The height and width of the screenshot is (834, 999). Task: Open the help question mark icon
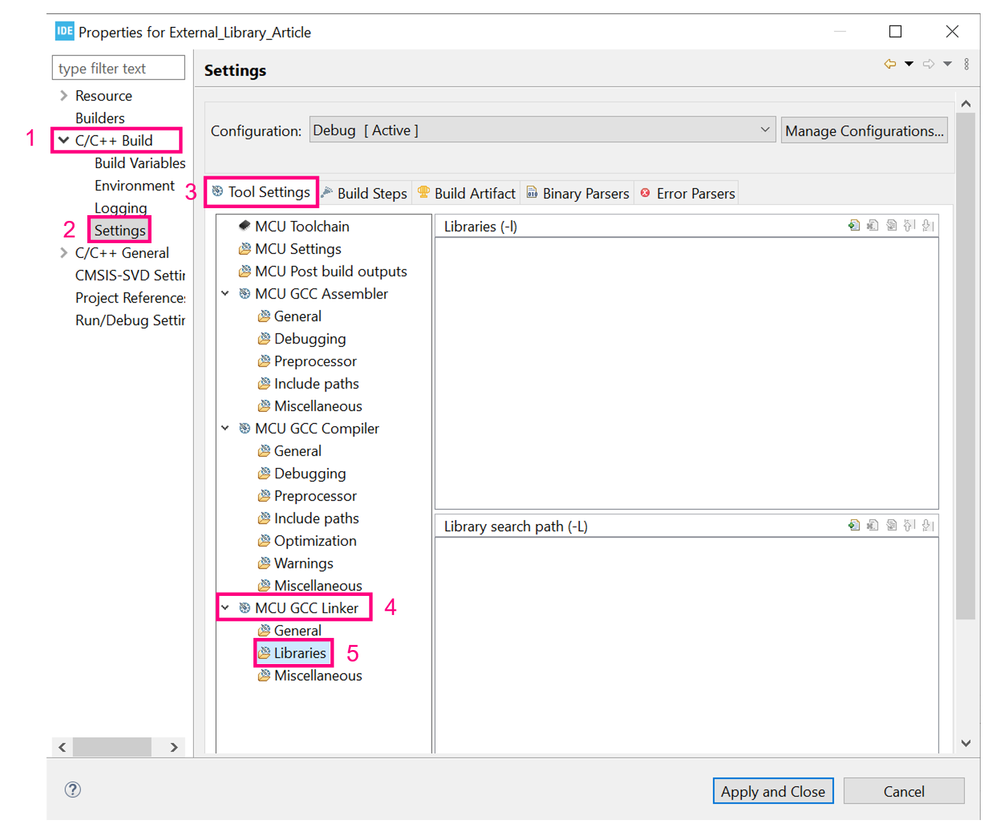(x=73, y=790)
